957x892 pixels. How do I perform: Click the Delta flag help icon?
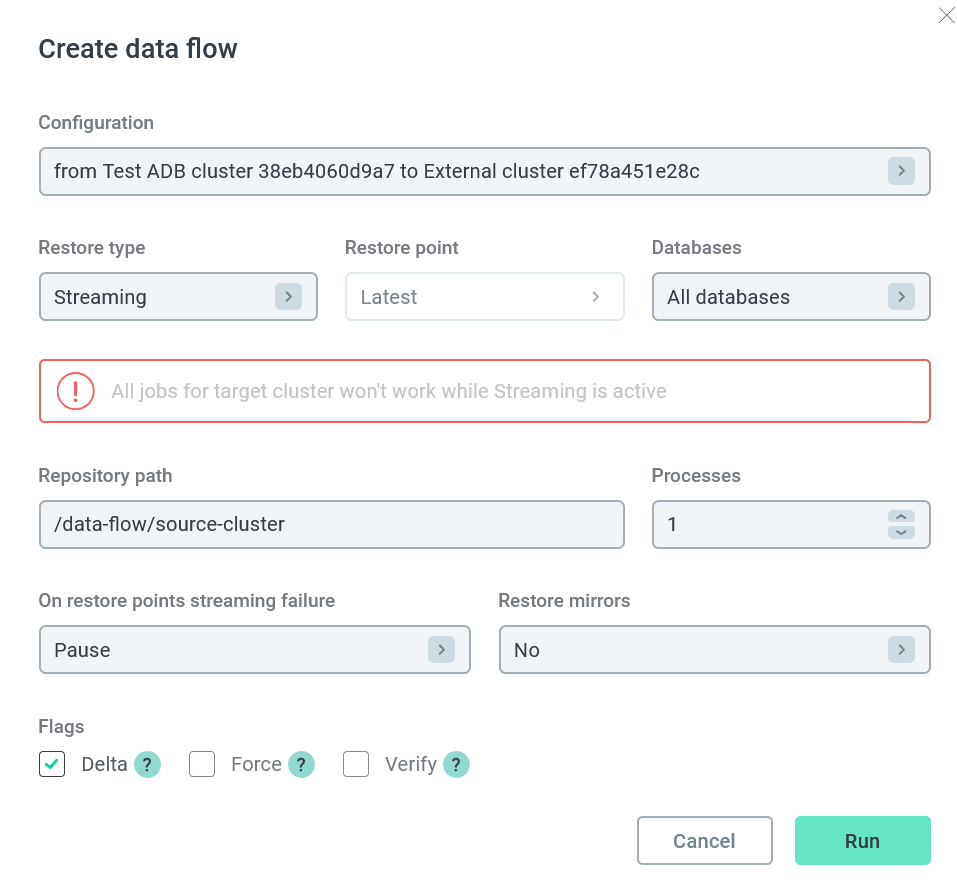coord(147,764)
